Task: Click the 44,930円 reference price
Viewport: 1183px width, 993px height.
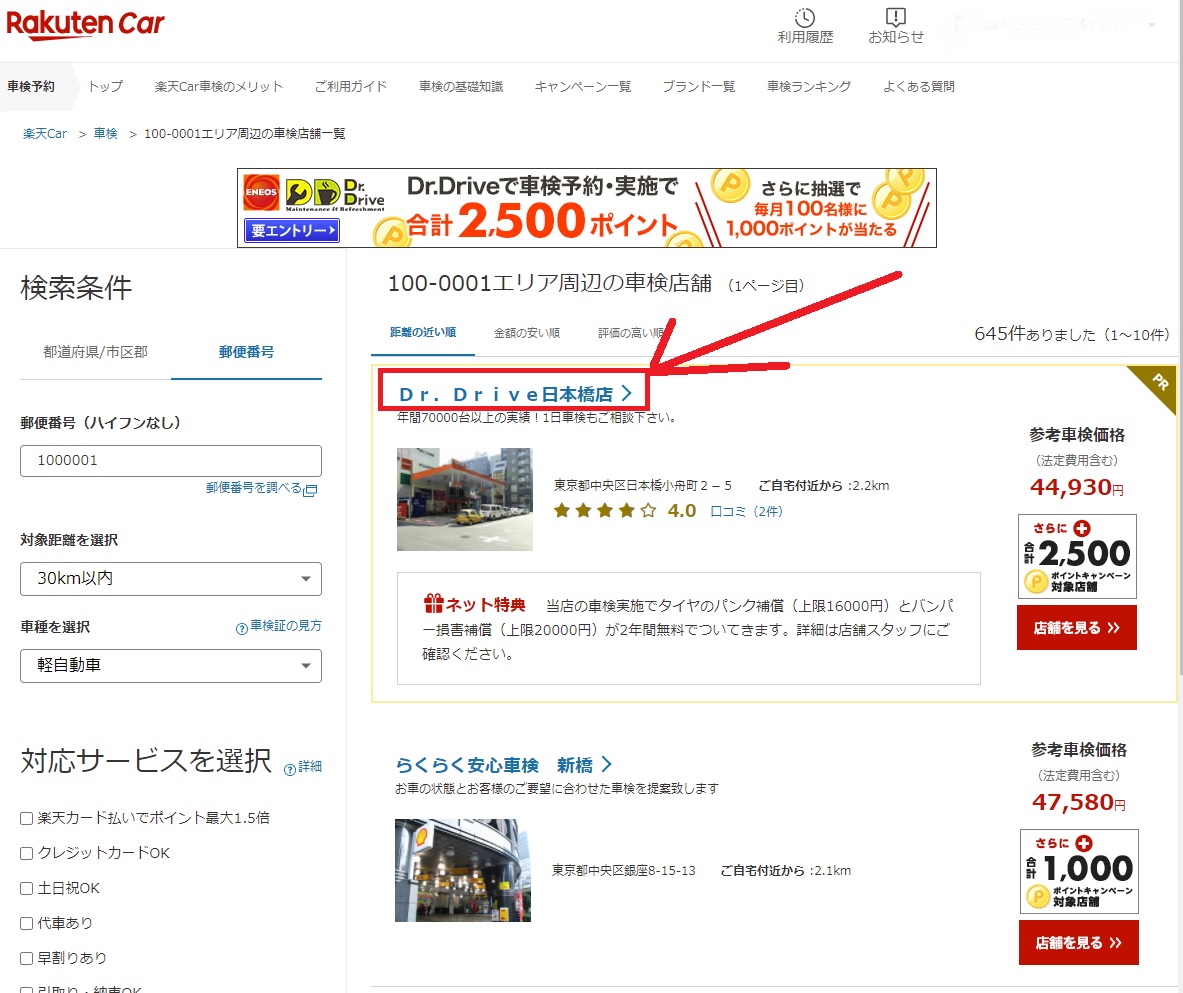Action: click(x=1077, y=487)
